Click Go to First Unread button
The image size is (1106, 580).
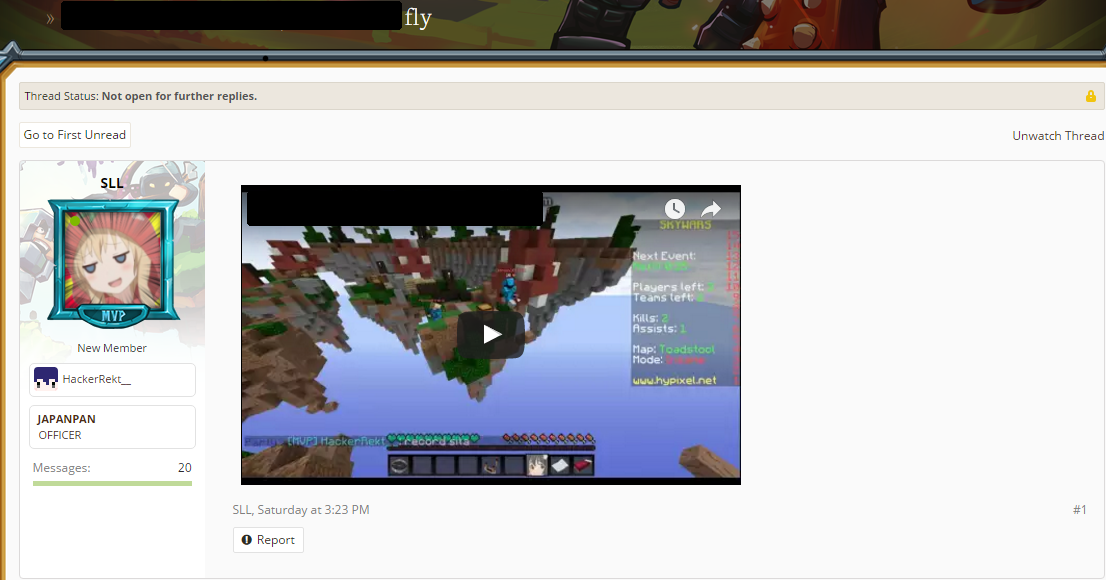coord(75,135)
